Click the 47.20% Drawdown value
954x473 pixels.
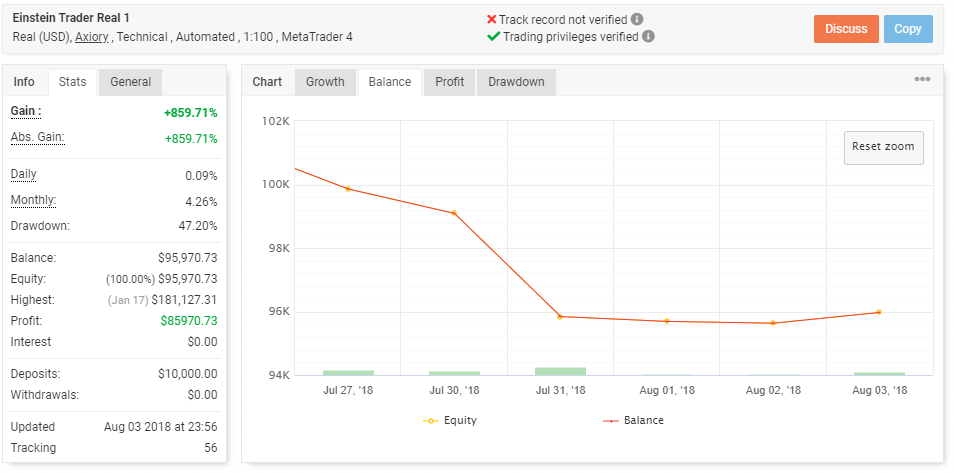click(197, 226)
